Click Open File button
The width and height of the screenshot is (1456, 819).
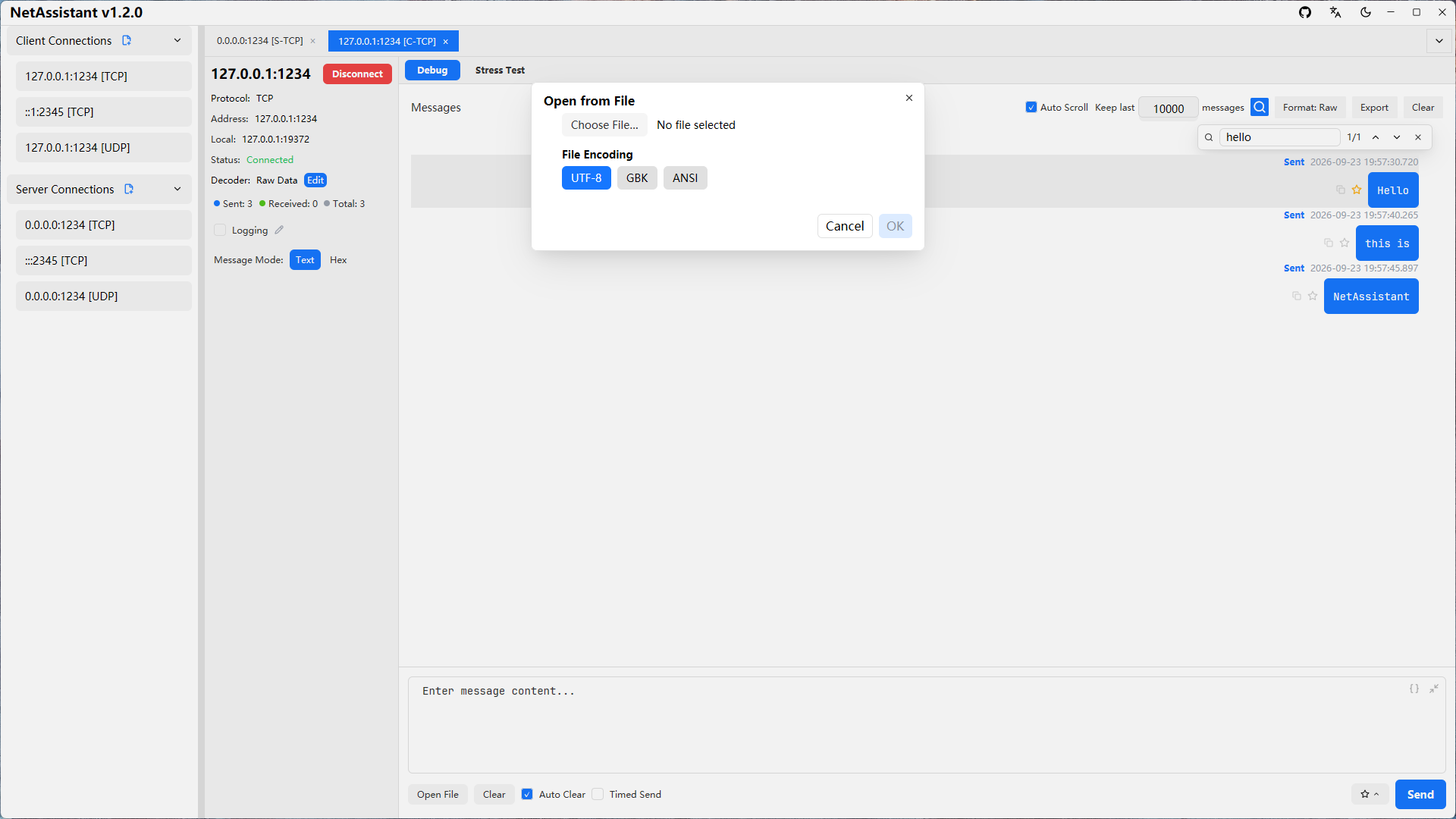[x=438, y=794]
